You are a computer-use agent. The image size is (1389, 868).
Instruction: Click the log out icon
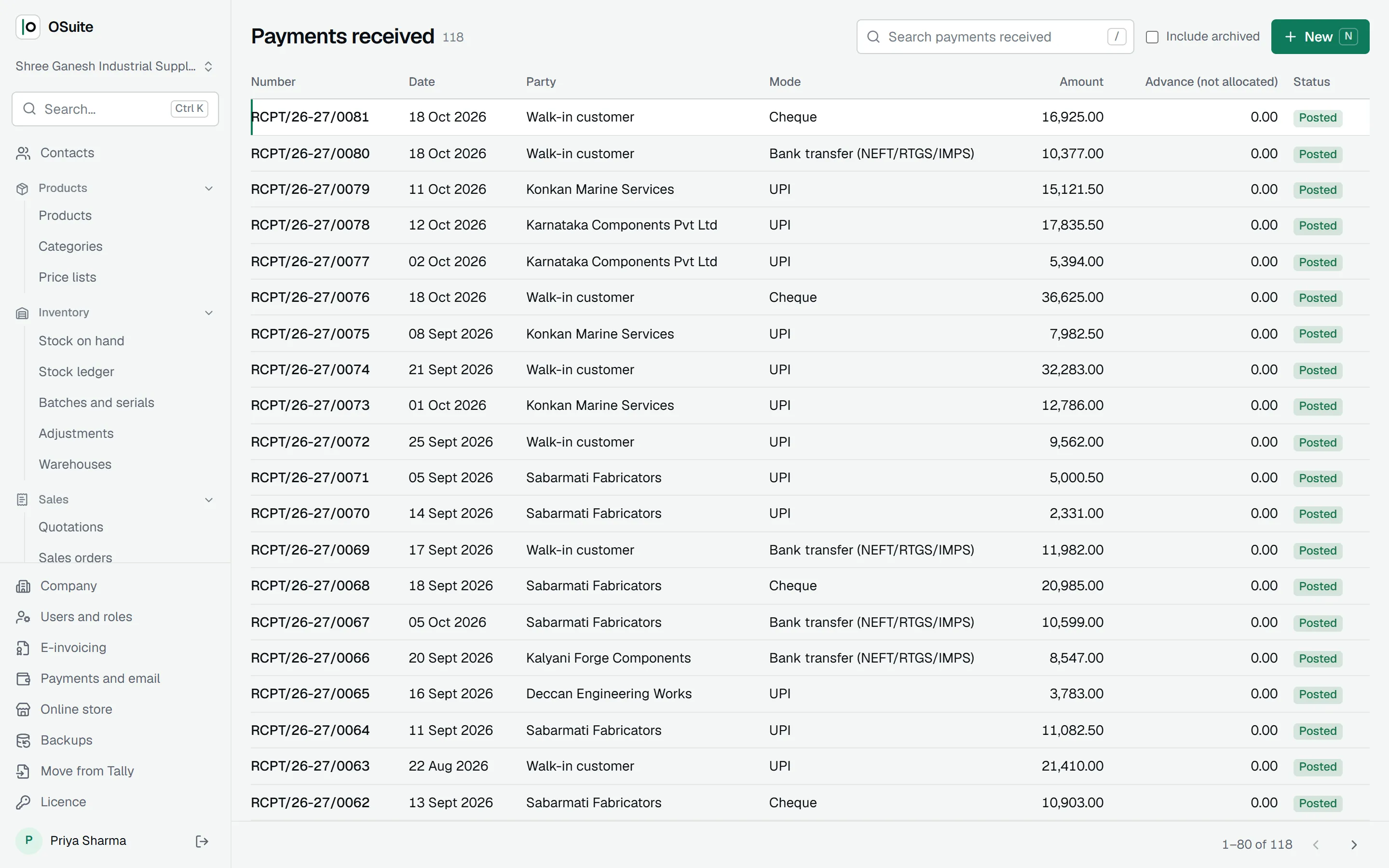pyautogui.click(x=202, y=841)
